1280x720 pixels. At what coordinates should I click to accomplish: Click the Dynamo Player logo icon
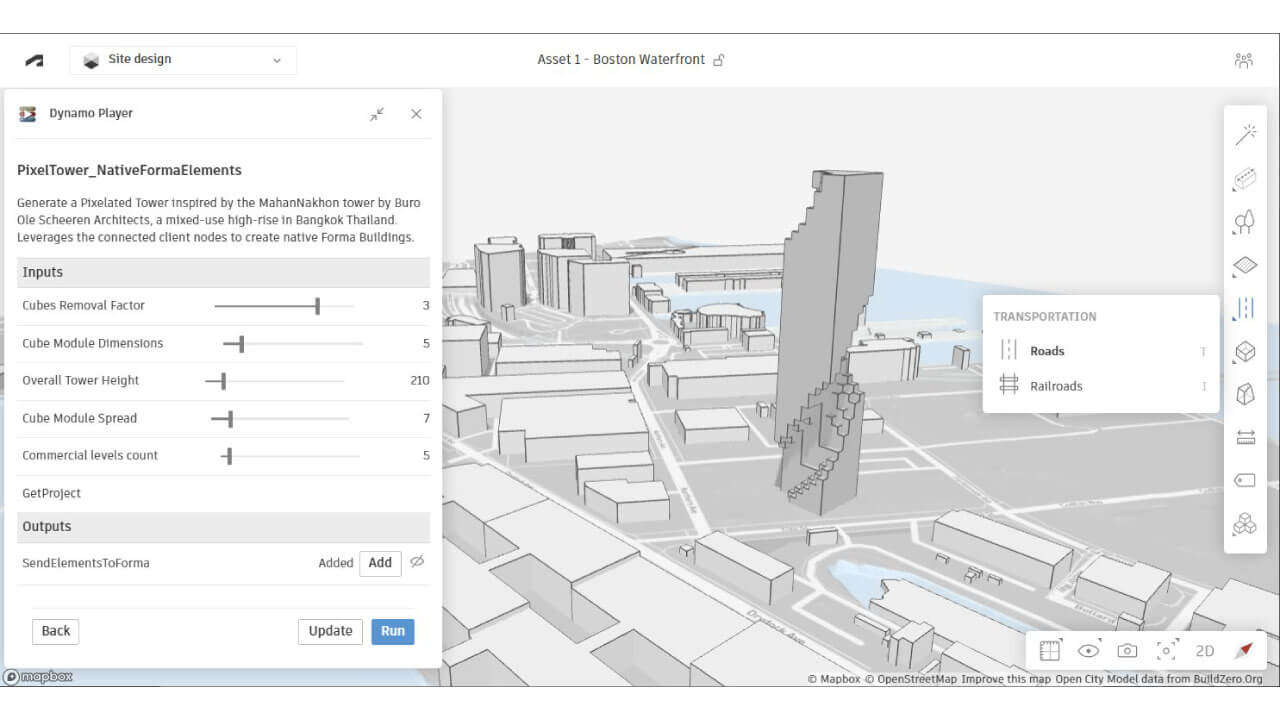click(28, 114)
